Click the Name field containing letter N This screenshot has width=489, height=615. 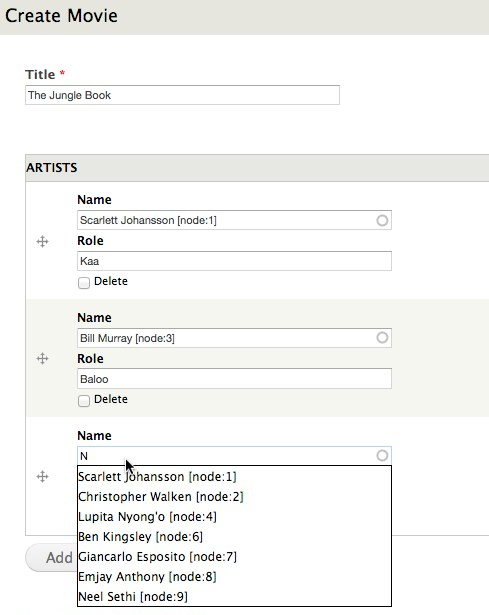234,456
